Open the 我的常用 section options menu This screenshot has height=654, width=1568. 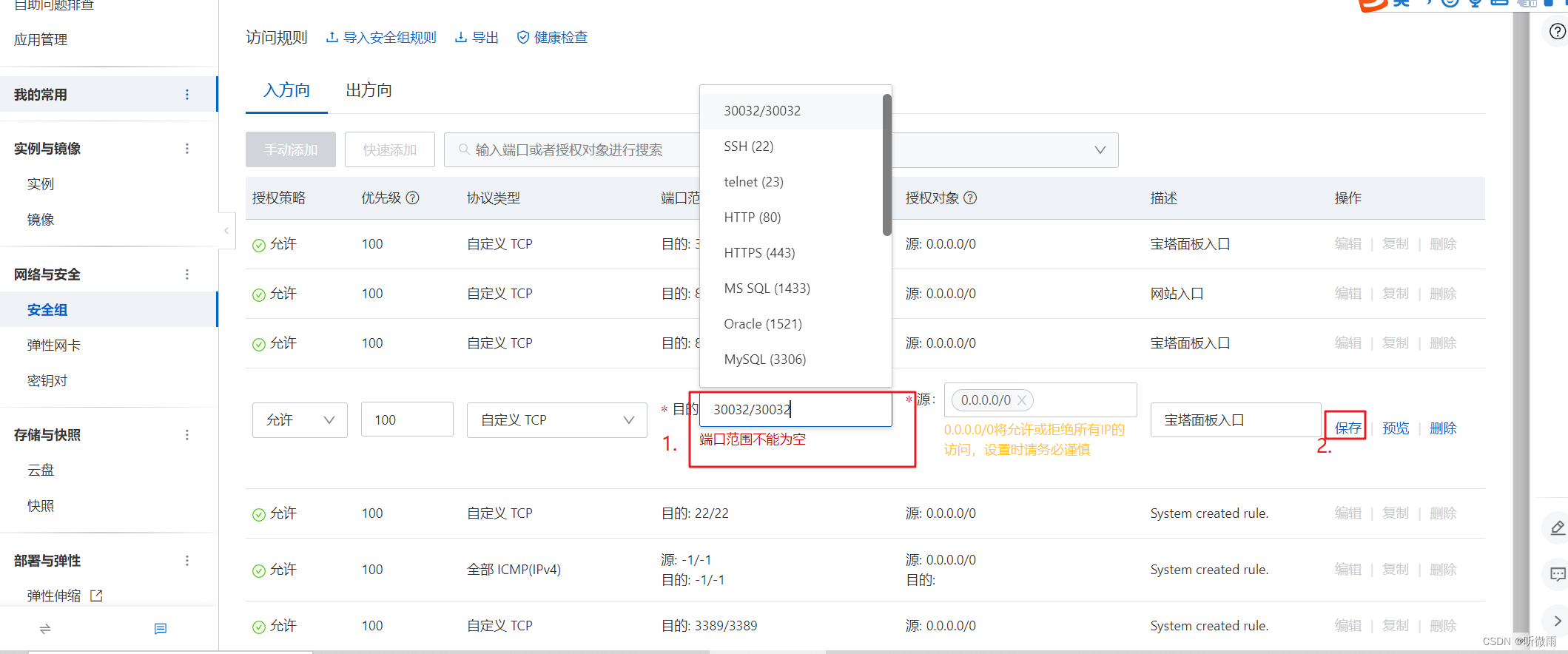(x=186, y=95)
